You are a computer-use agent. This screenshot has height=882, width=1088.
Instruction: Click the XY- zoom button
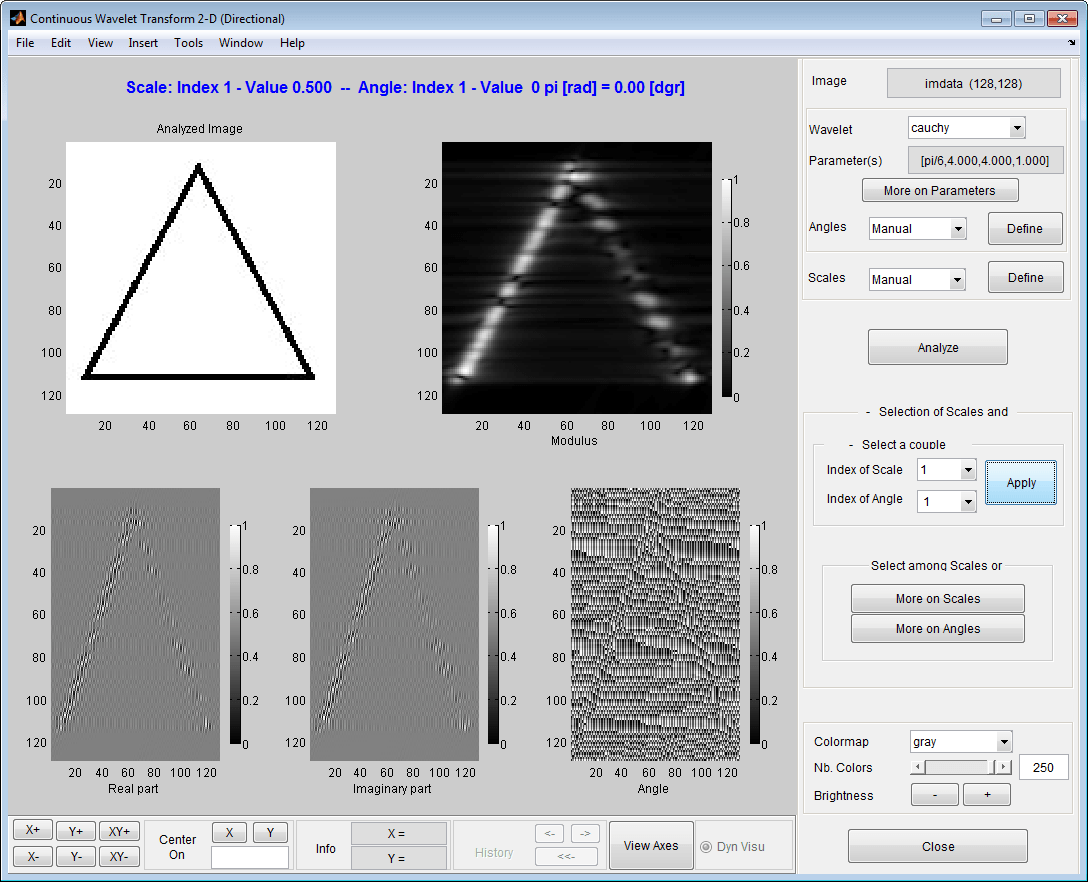(119, 857)
